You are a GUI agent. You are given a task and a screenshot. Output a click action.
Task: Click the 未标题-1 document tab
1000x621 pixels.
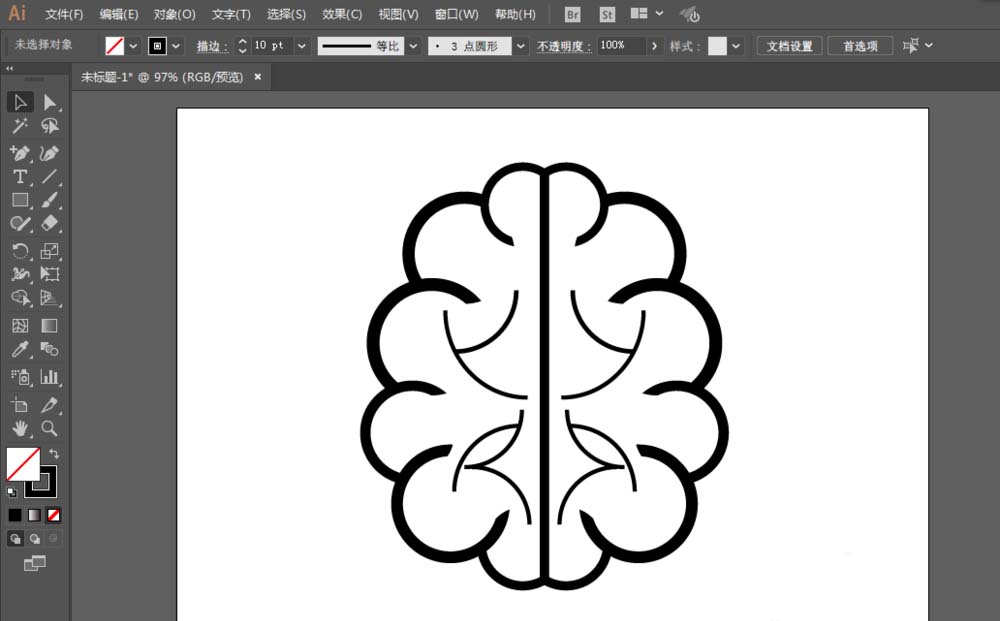coord(160,76)
